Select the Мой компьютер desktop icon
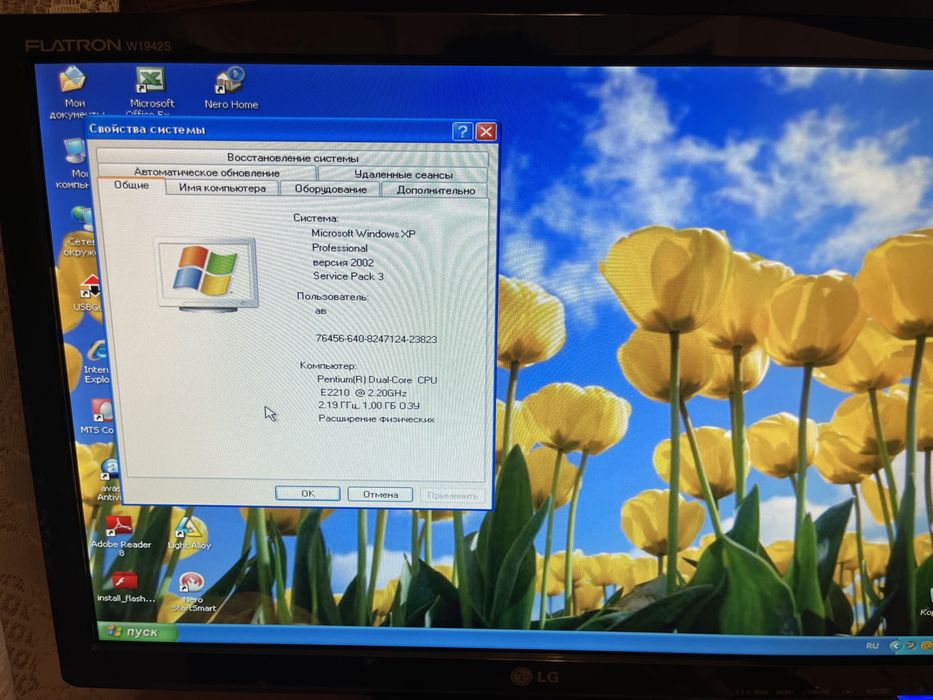Screen dimensions: 933x700 pos(76,163)
